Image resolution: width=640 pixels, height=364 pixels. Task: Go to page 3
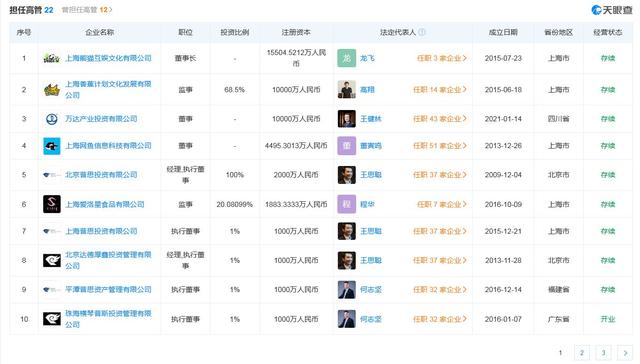point(603,353)
